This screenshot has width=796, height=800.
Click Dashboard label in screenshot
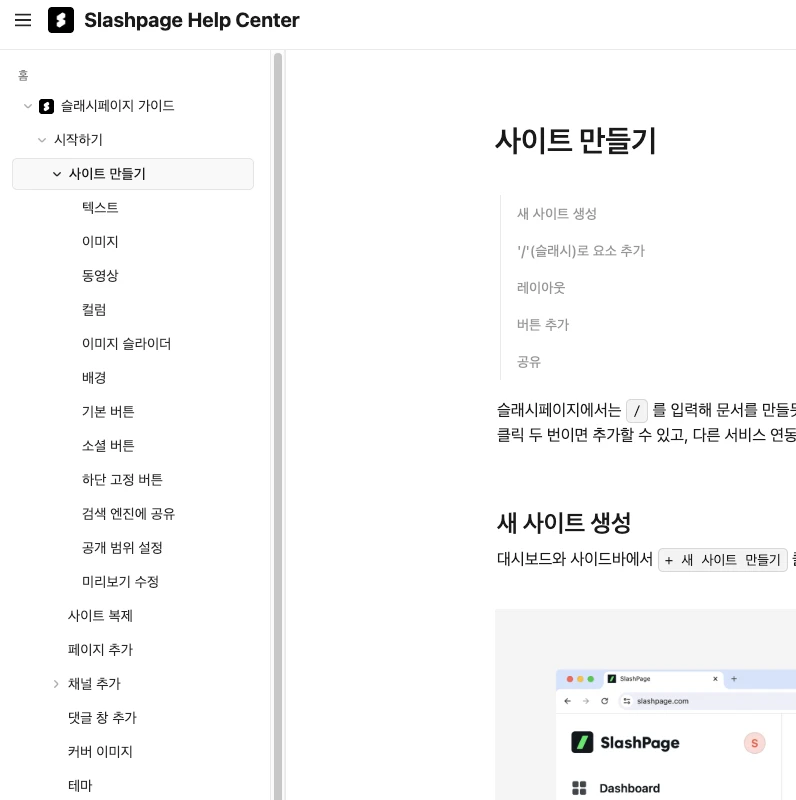click(630, 789)
